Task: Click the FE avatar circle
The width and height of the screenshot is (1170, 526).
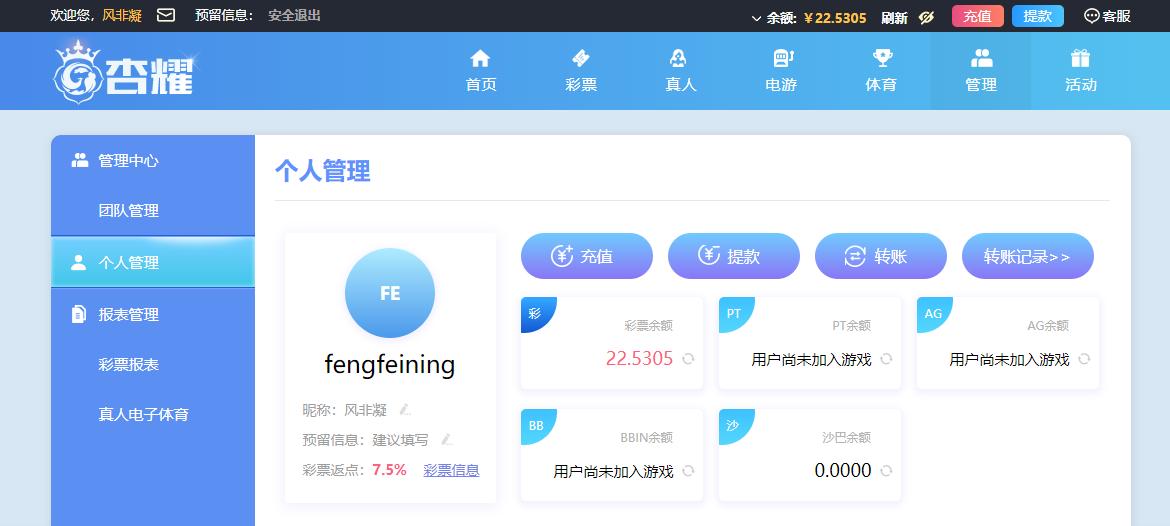Action: [390, 293]
